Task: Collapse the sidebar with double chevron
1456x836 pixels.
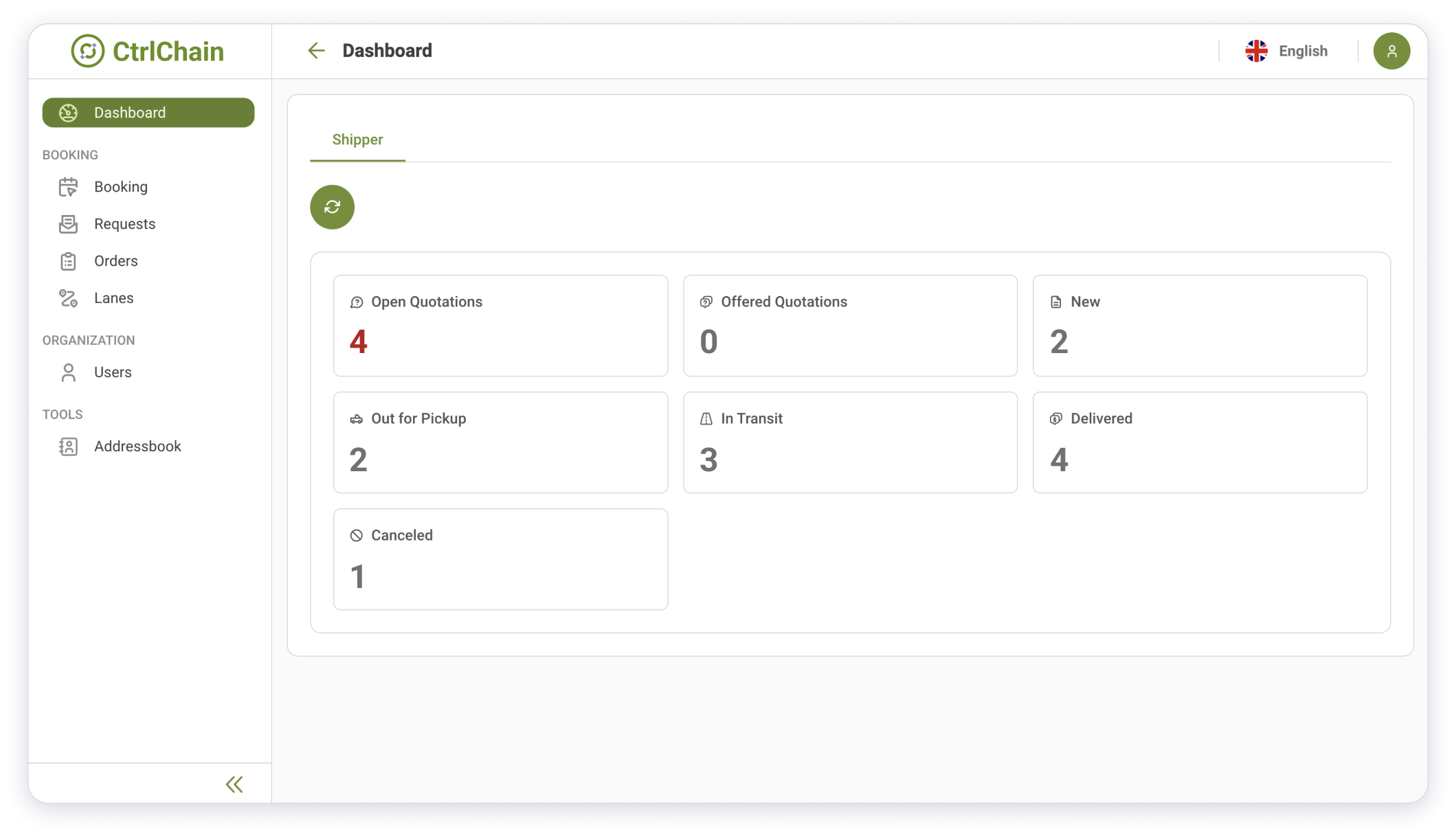Action: (x=234, y=784)
